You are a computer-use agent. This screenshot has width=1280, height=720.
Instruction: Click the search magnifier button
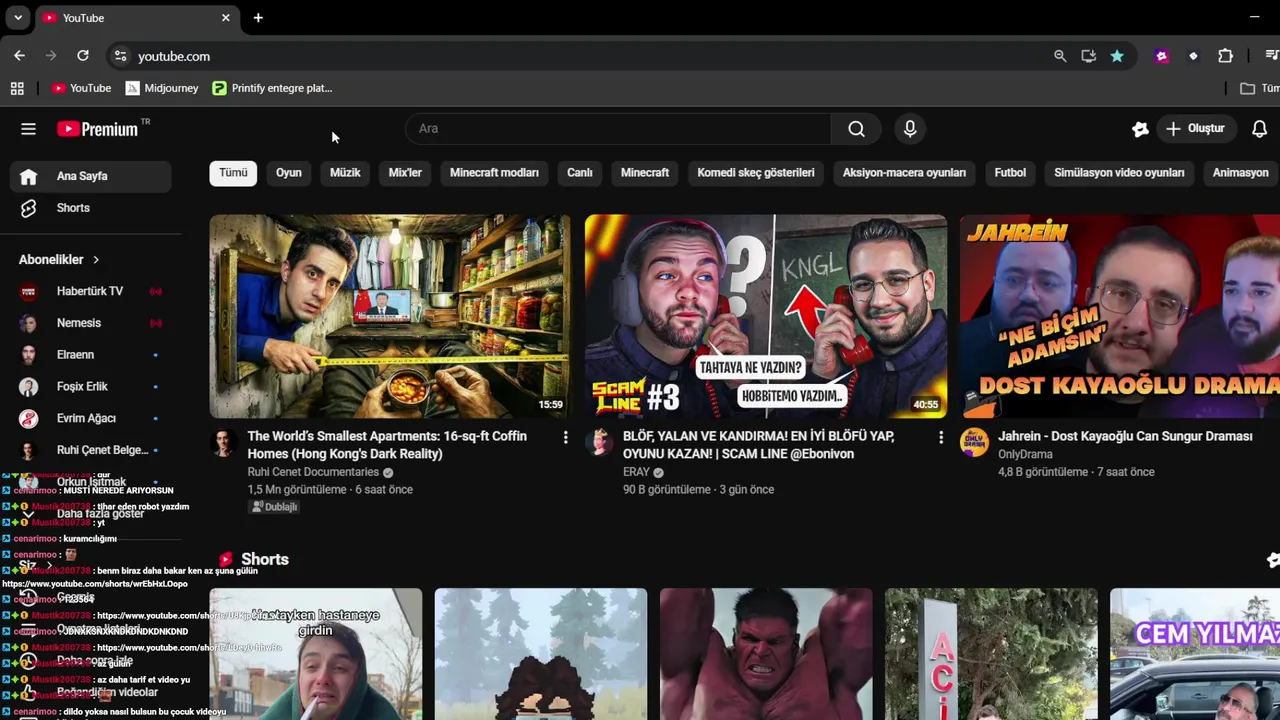coord(856,128)
